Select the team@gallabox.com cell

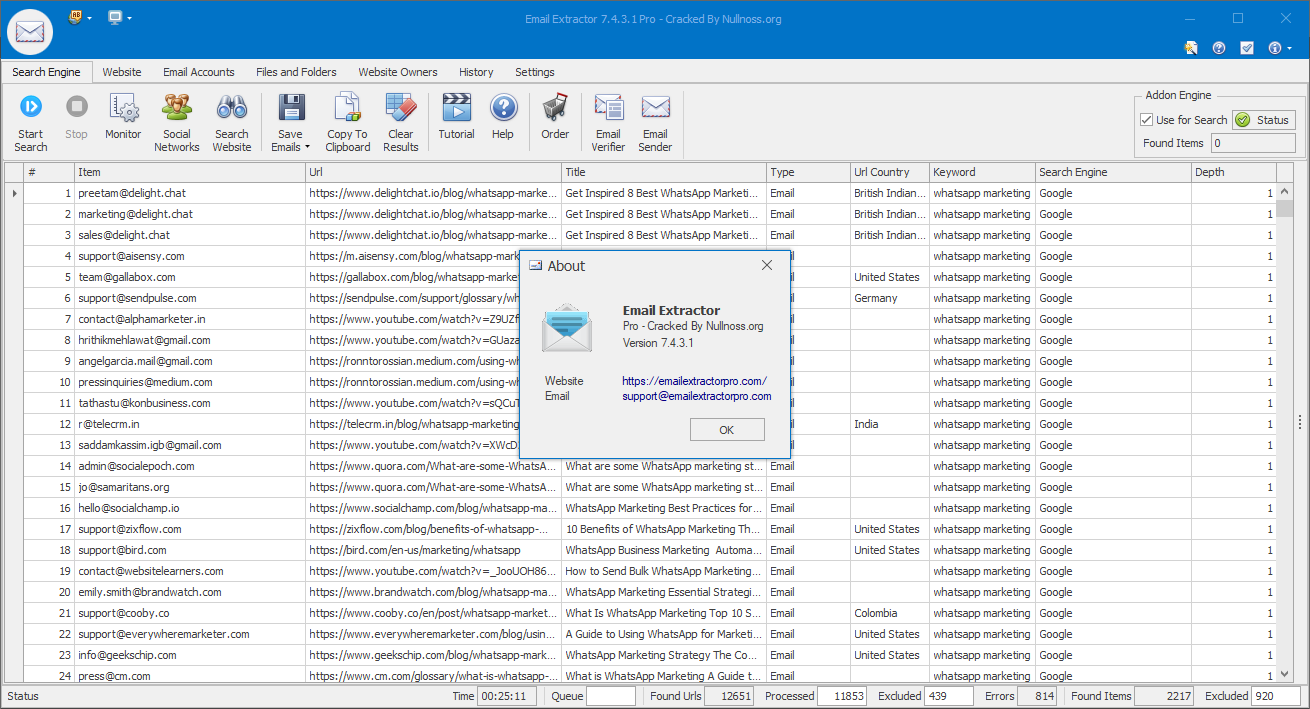click(x=190, y=277)
